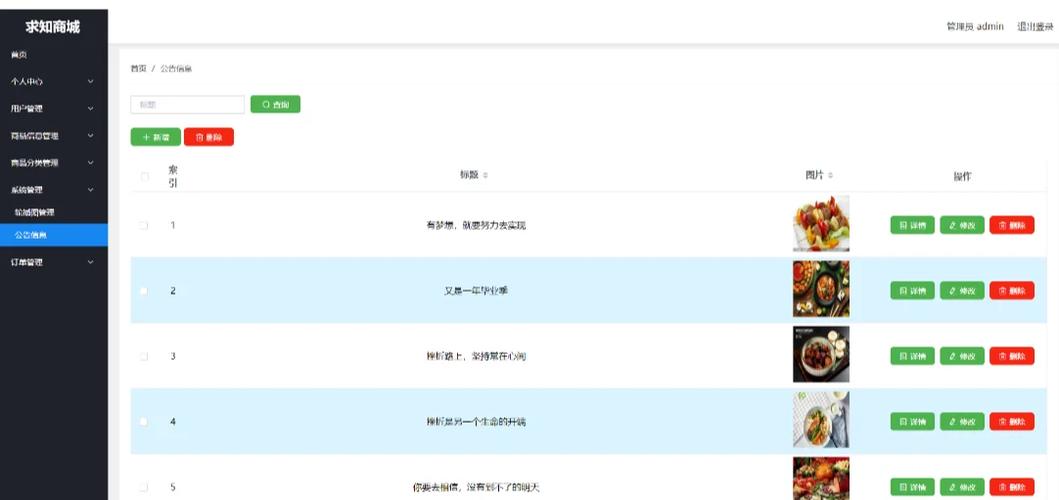
Task: Sort the table by the 图片 column arrows
Action: (831, 175)
